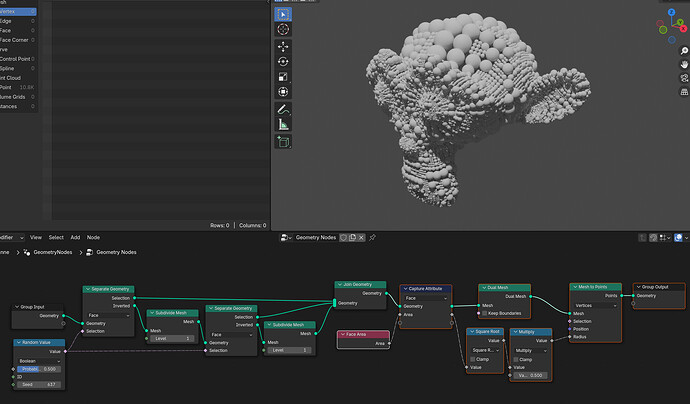Select the Face domain in spreadsheet
Image resolution: width=690 pixels, height=404 pixels.
coord(18,30)
